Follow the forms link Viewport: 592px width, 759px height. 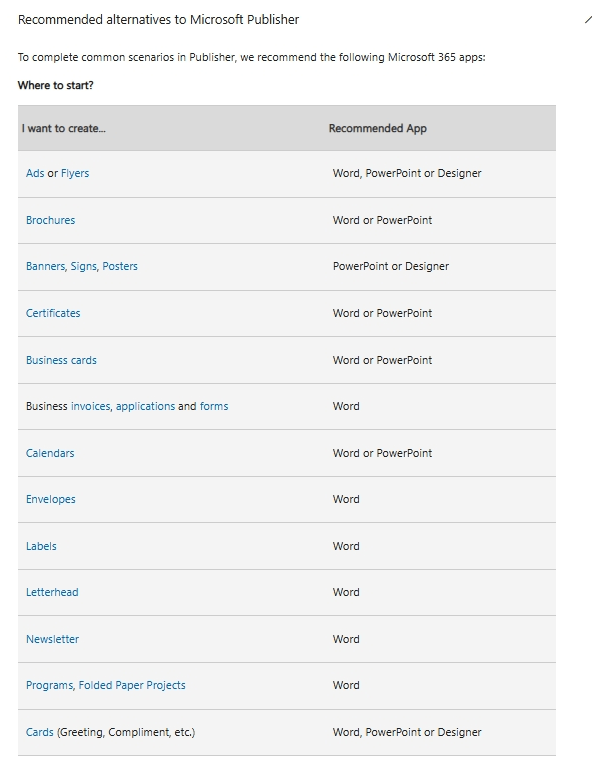click(214, 406)
